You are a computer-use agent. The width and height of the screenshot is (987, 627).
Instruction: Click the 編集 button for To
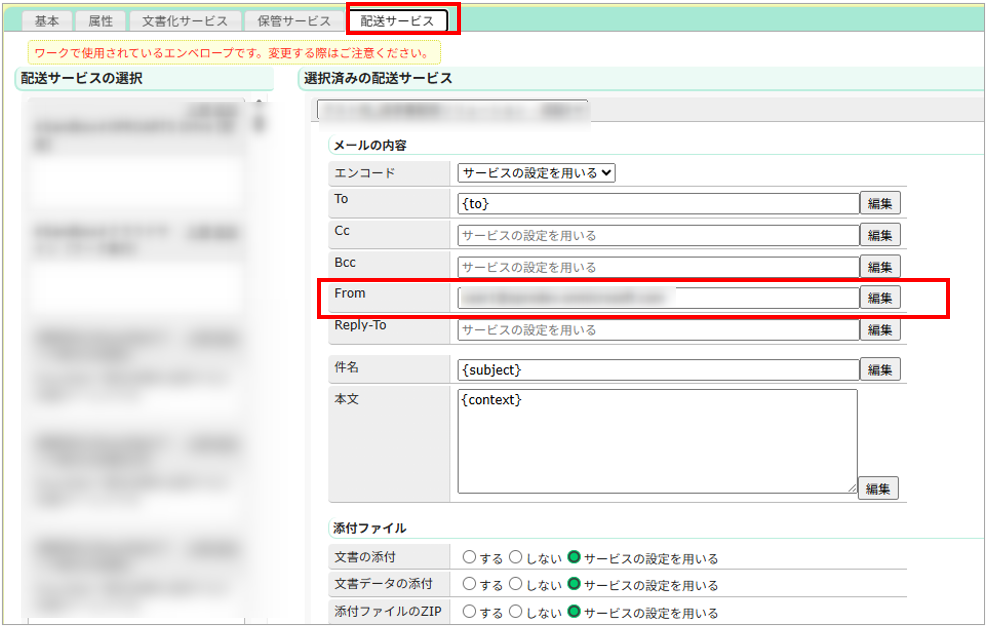(880, 204)
